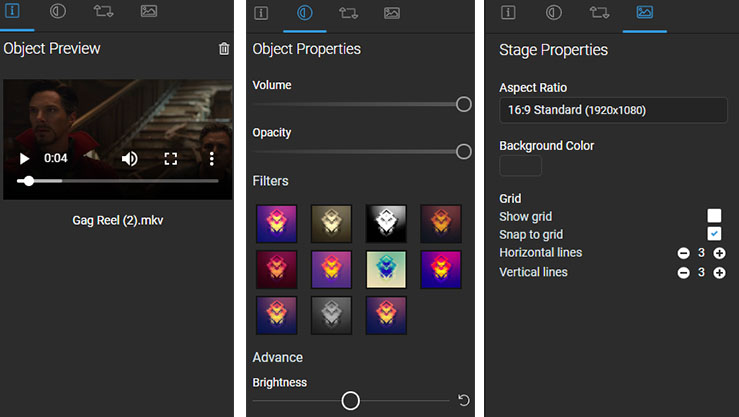The image size is (739, 417).
Task: Apply the black and white high-contrast filter
Action: [x=386, y=223]
